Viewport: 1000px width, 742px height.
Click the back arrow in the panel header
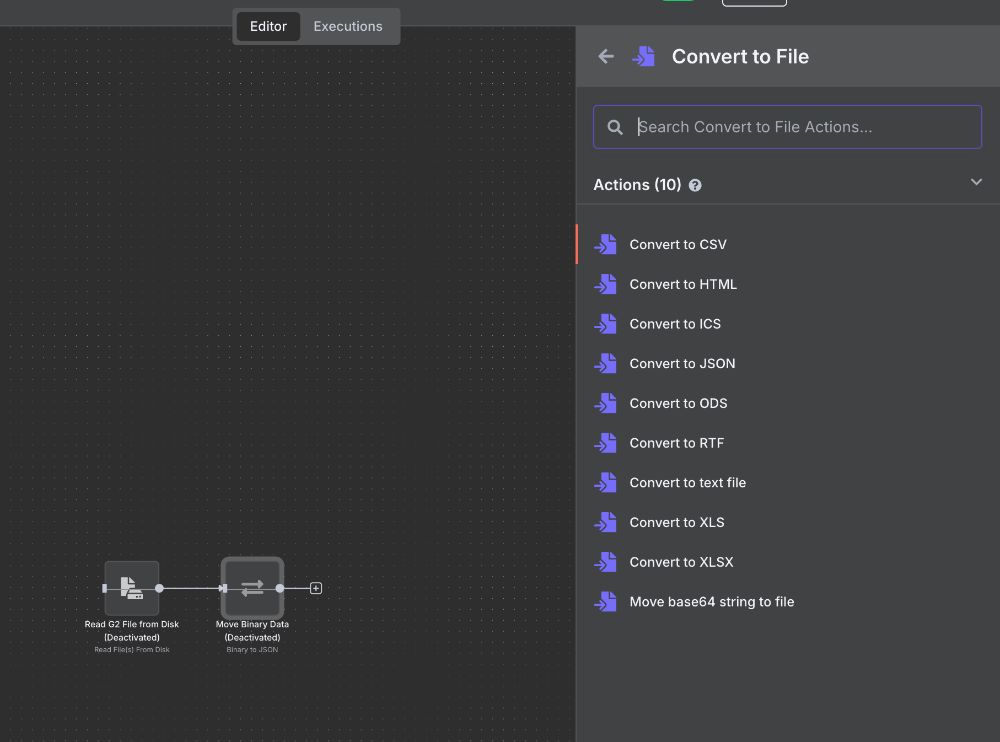606,56
